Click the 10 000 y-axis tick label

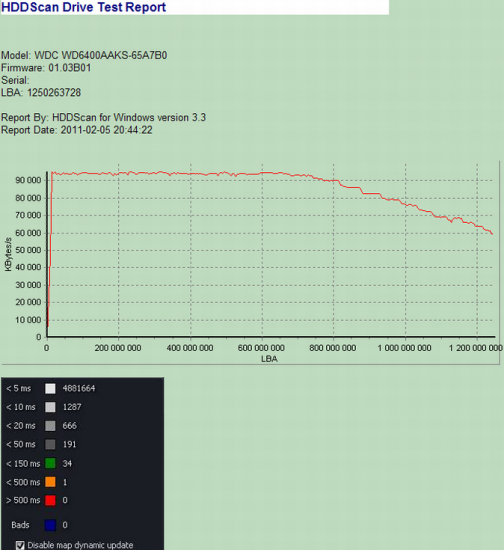tap(28, 320)
